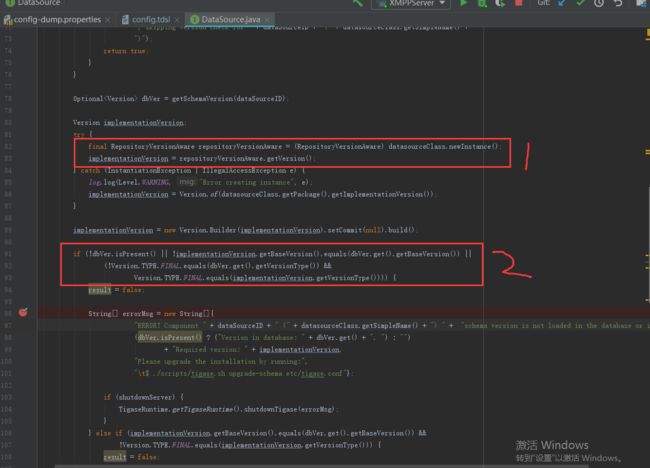Click the 'Version implementationVersion' declaration line
The height and width of the screenshot is (468, 650).
(x=129, y=123)
